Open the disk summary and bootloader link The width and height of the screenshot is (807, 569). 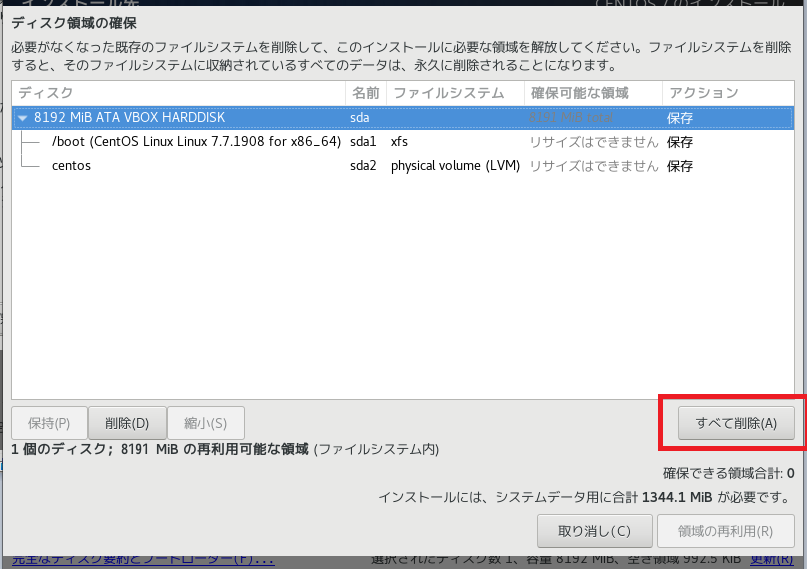click(138, 559)
